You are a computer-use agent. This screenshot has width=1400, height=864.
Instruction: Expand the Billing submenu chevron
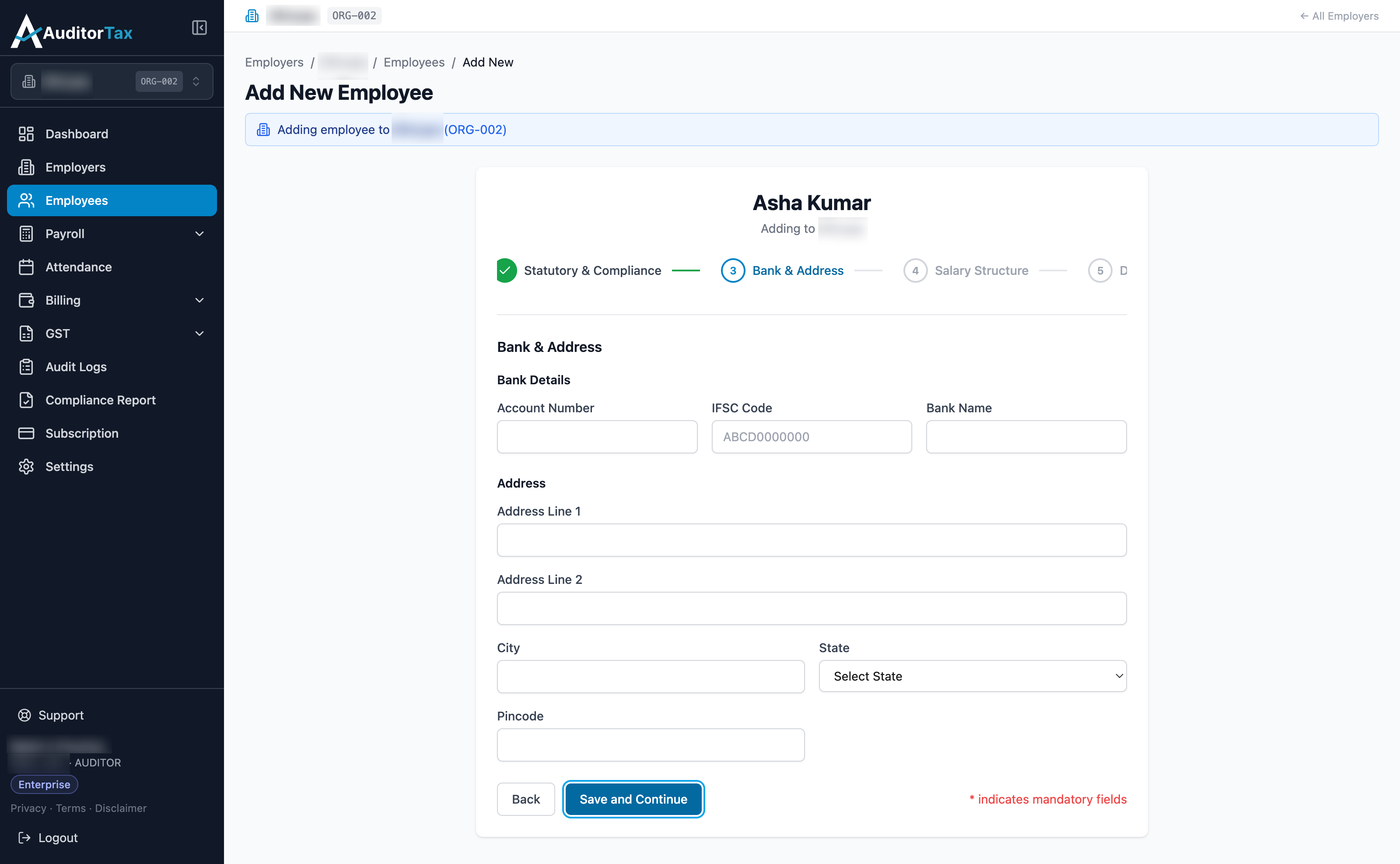click(x=199, y=300)
